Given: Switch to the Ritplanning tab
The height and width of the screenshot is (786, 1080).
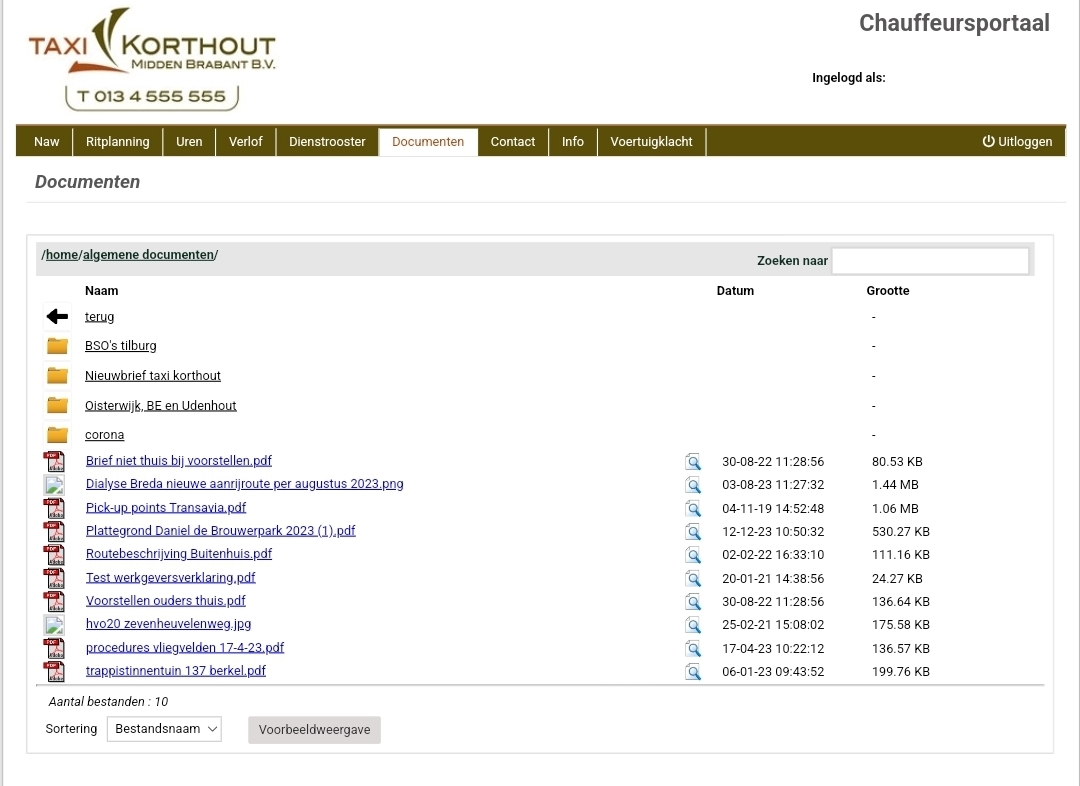Looking at the screenshot, I should [117, 142].
